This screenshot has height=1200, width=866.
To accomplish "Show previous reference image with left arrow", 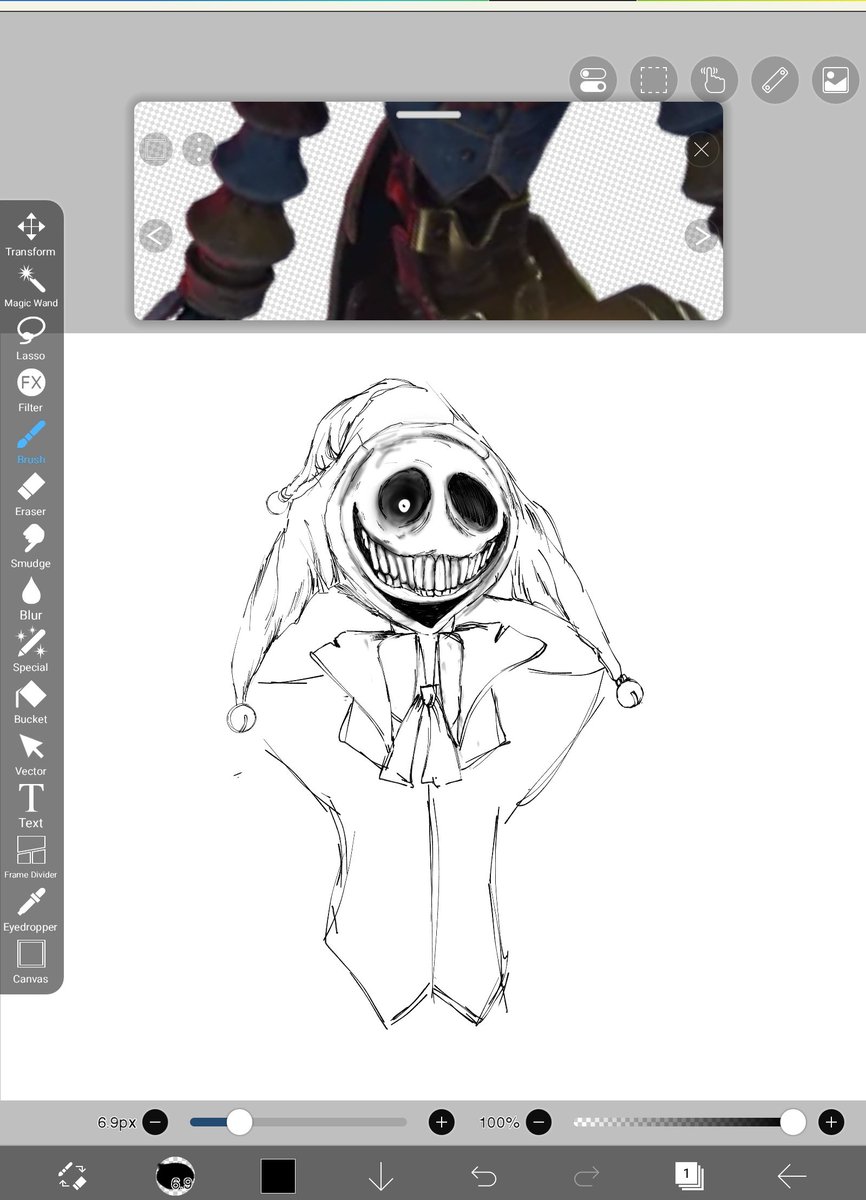I will click(x=155, y=236).
